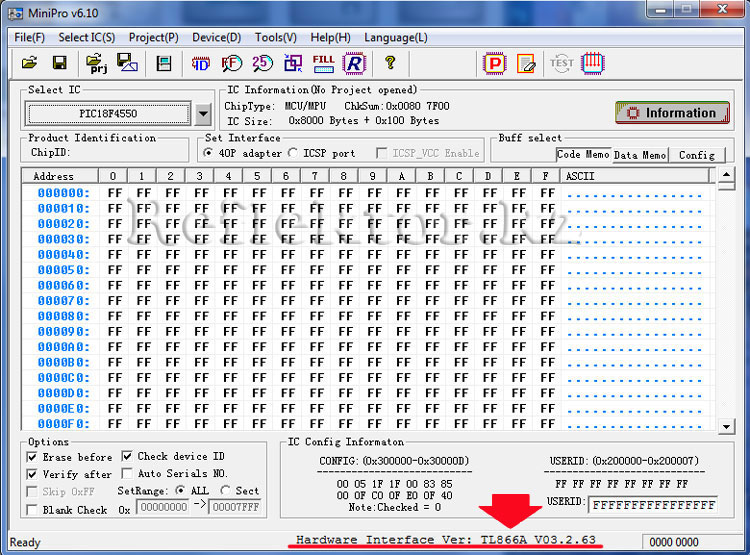
Task: Open the Language(L) menu
Action: pyautogui.click(x=396, y=37)
